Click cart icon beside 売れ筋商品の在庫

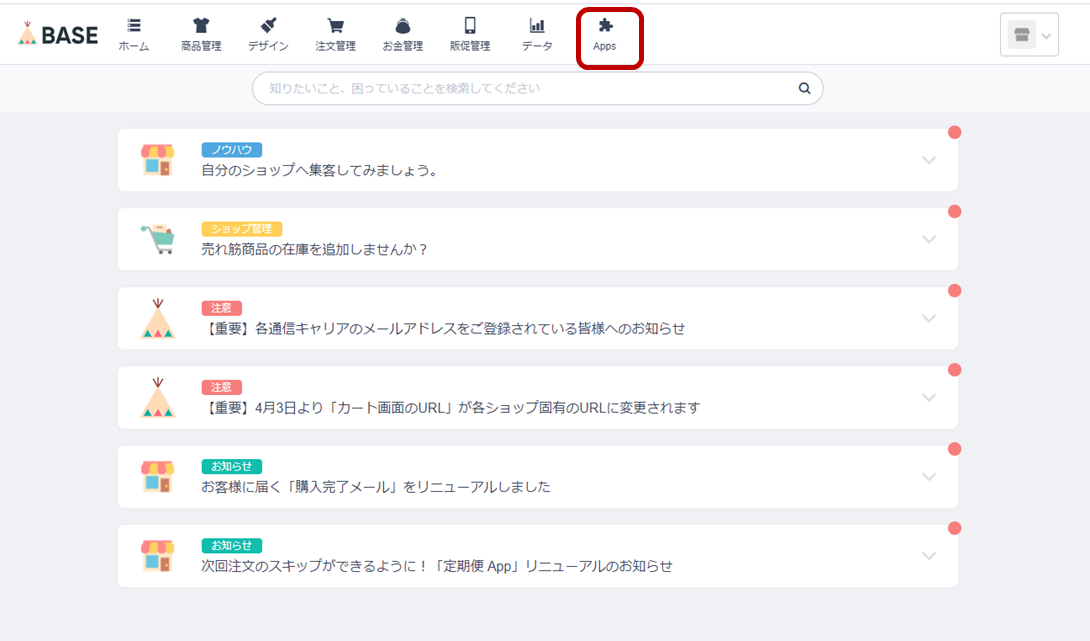coord(158,239)
